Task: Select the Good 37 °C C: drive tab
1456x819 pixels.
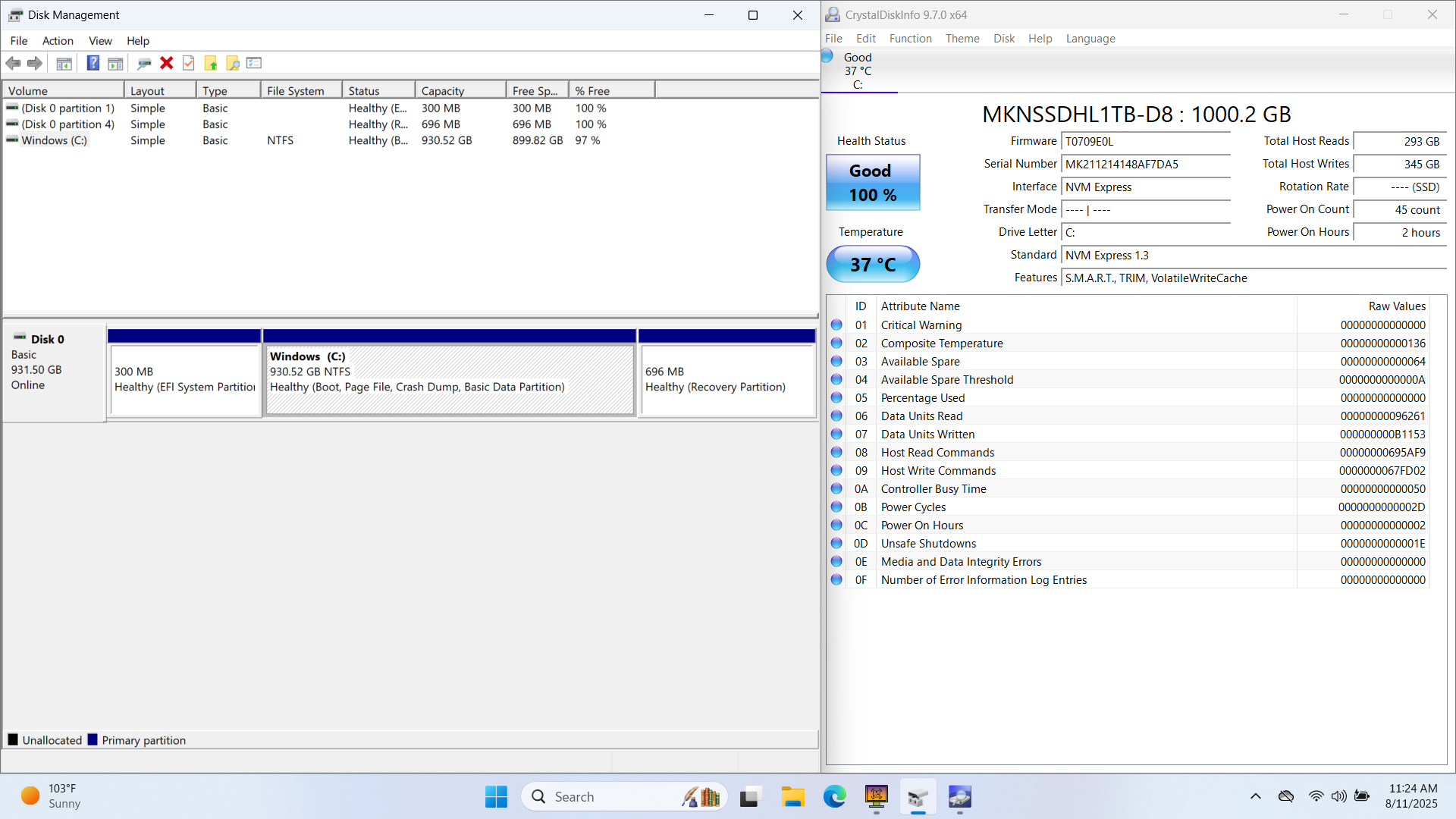Action: pyautogui.click(x=858, y=71)
